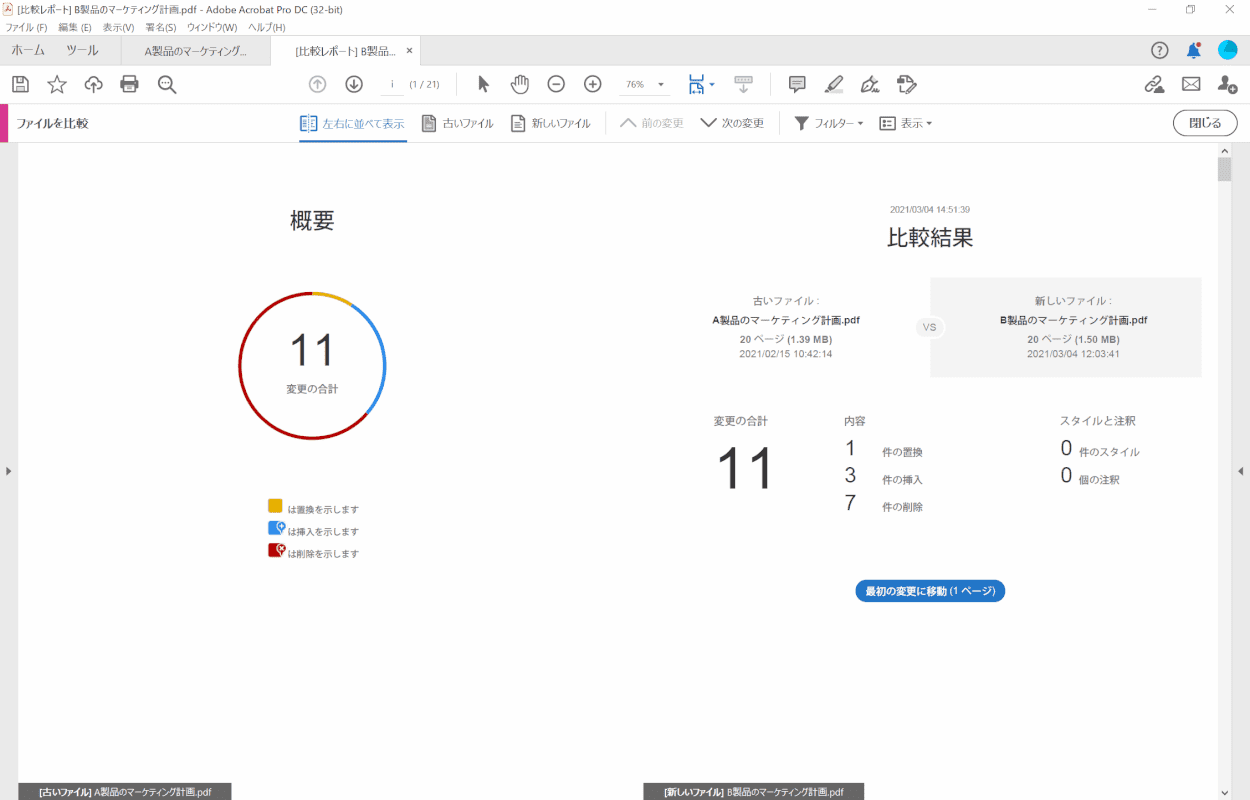Click the blue insertion legend swatch
Screen dimensions: 1250x800
pos(276,528)
